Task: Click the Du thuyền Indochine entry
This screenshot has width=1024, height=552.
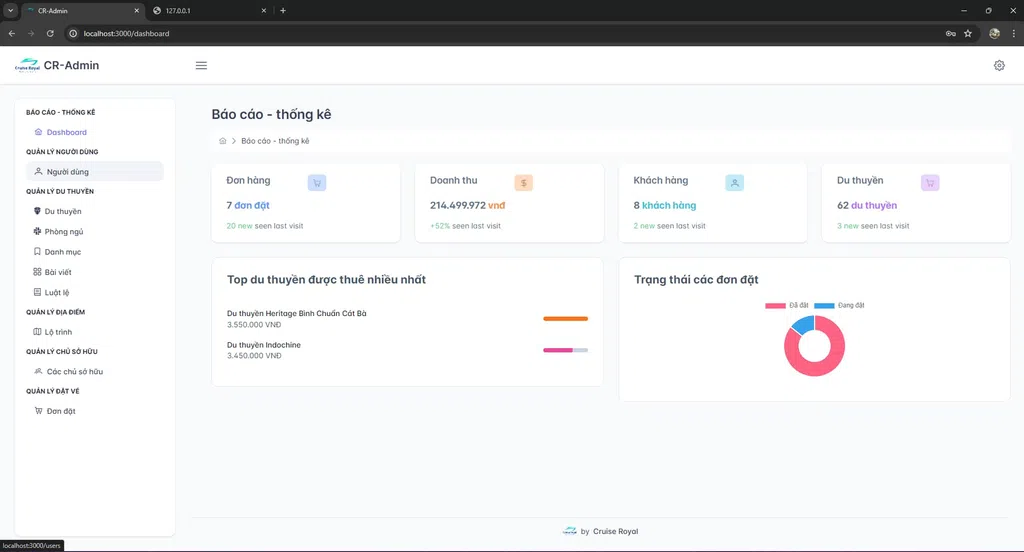Action: (x=264, y=345)
